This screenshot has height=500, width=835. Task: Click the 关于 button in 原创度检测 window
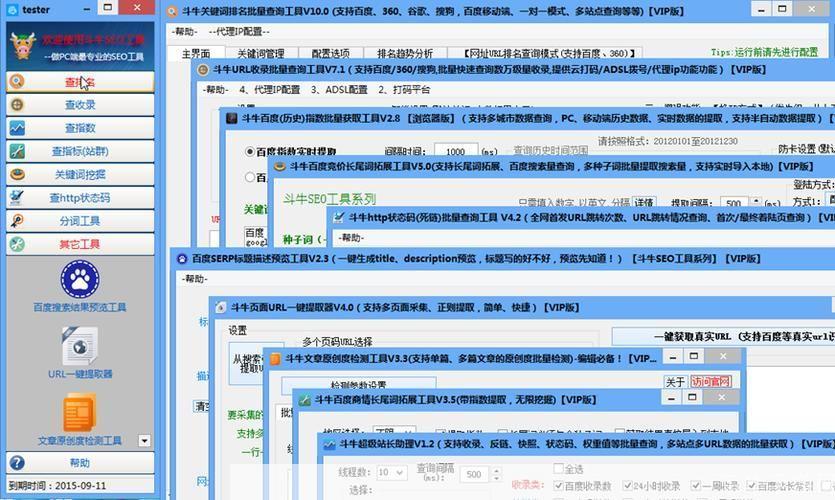point(675,382)
